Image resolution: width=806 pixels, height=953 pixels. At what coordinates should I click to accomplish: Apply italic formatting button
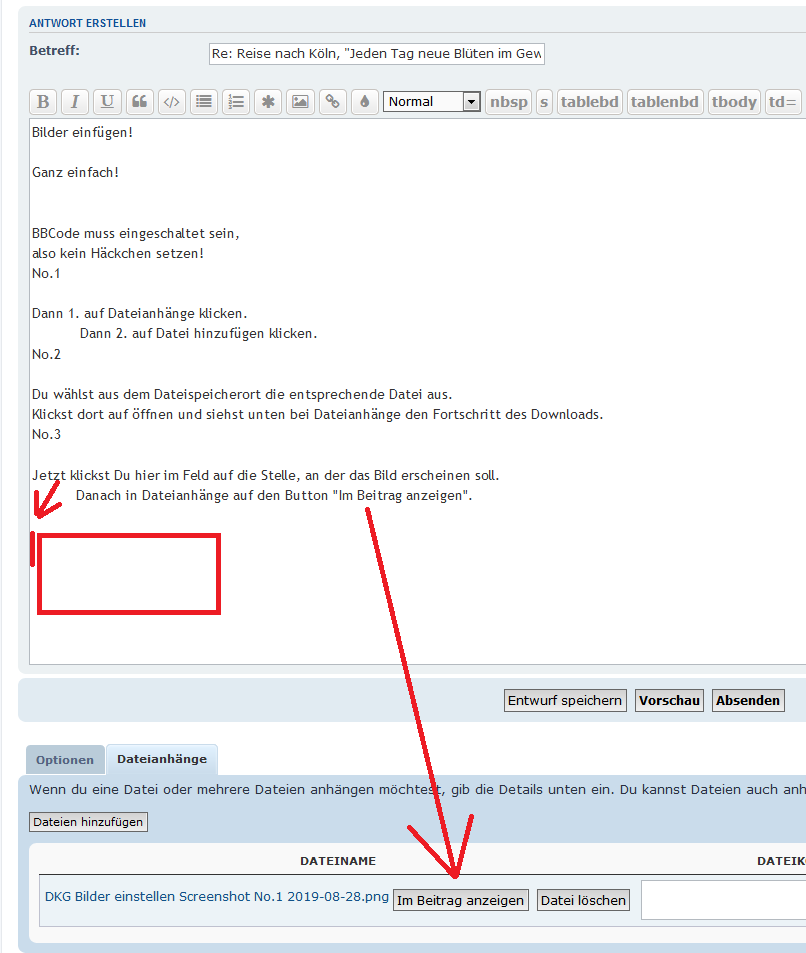(x=75, y=102)
